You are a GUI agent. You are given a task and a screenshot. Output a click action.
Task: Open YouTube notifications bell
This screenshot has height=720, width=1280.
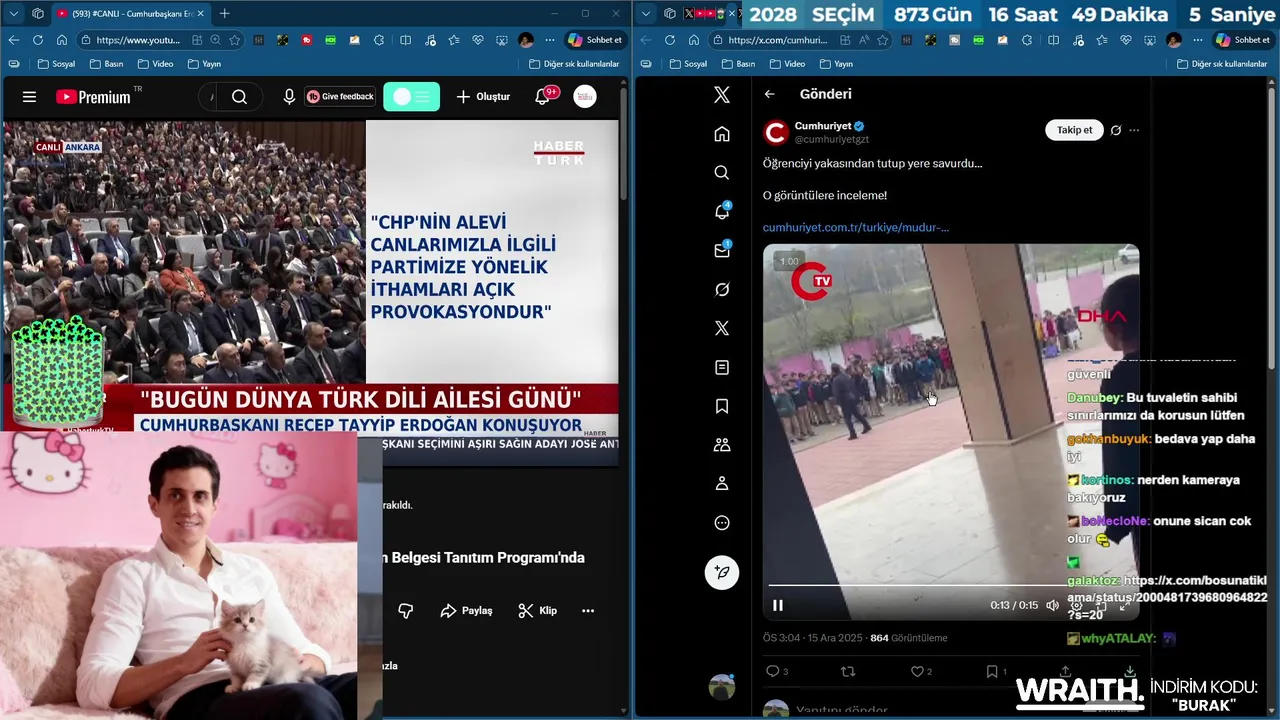coord(542,97)
